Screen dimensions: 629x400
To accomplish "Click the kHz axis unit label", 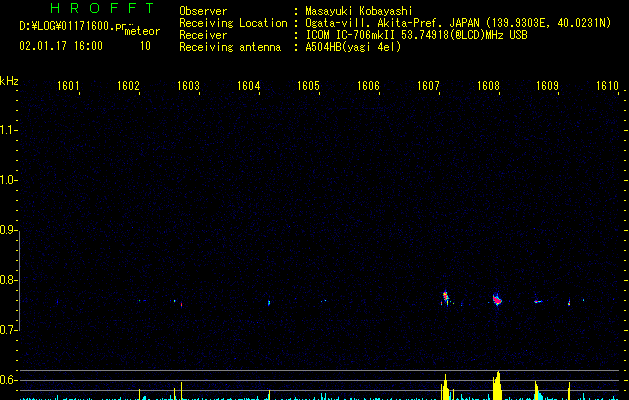I will click(x=9, y=81).
